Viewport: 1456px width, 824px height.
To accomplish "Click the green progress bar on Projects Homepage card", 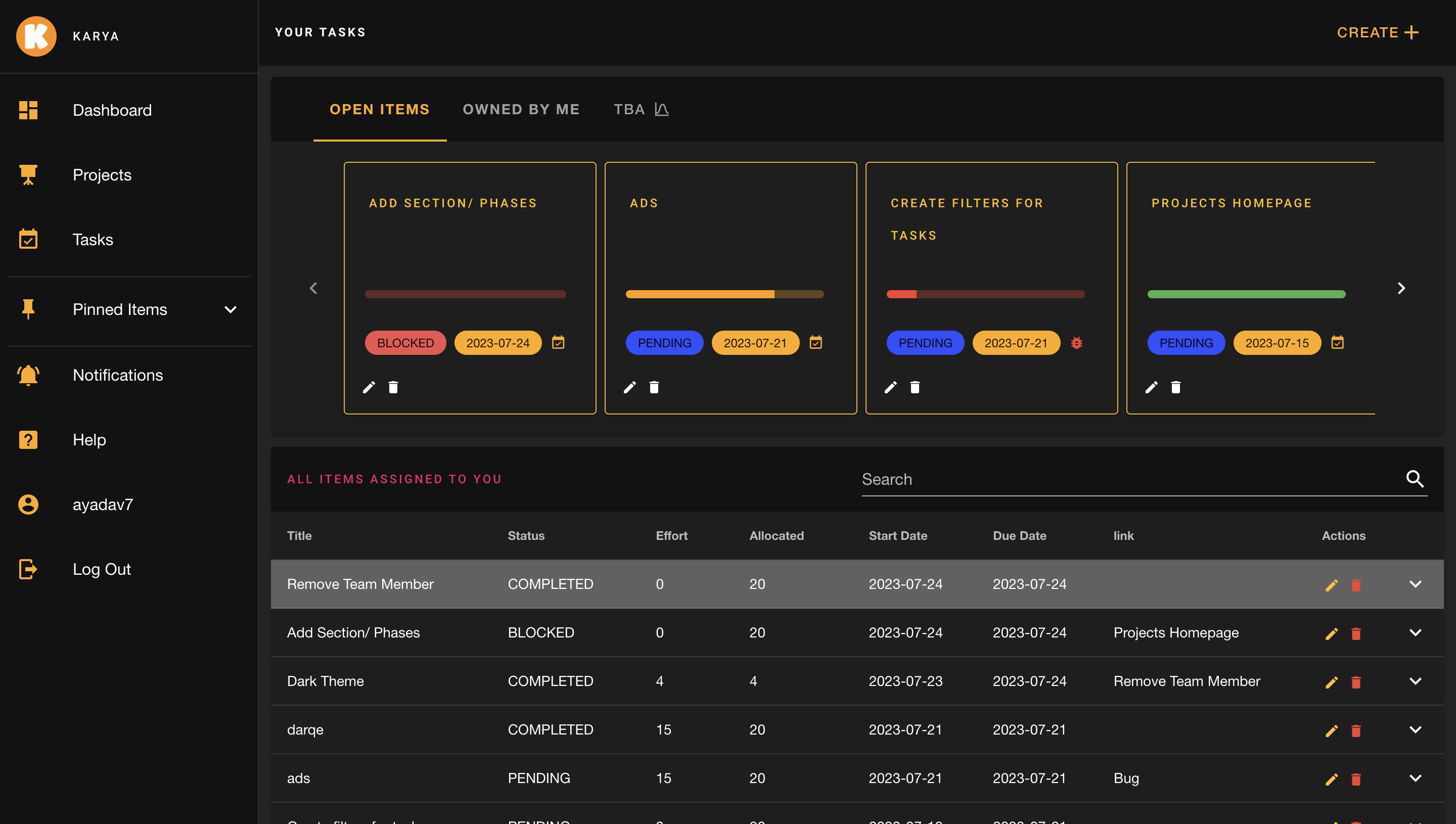I will [x=1246, y=294].
